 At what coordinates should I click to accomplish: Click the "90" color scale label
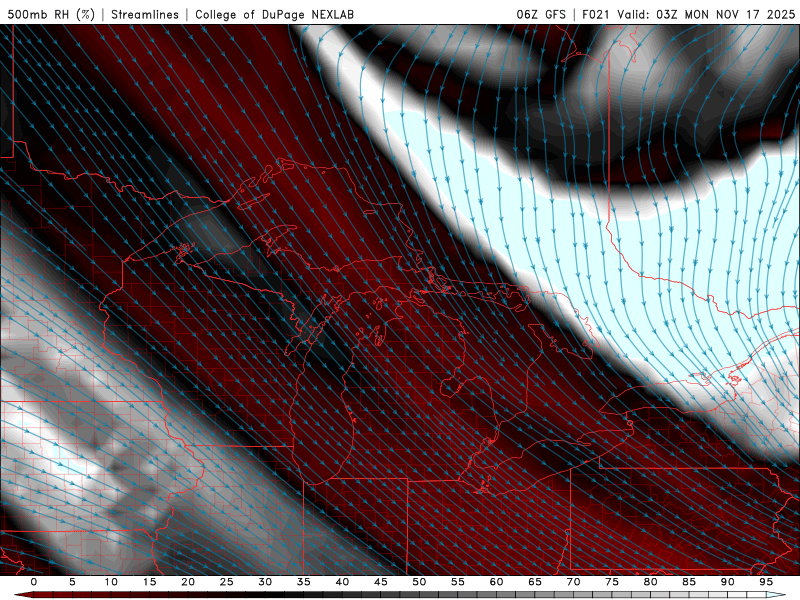point(727,582)
